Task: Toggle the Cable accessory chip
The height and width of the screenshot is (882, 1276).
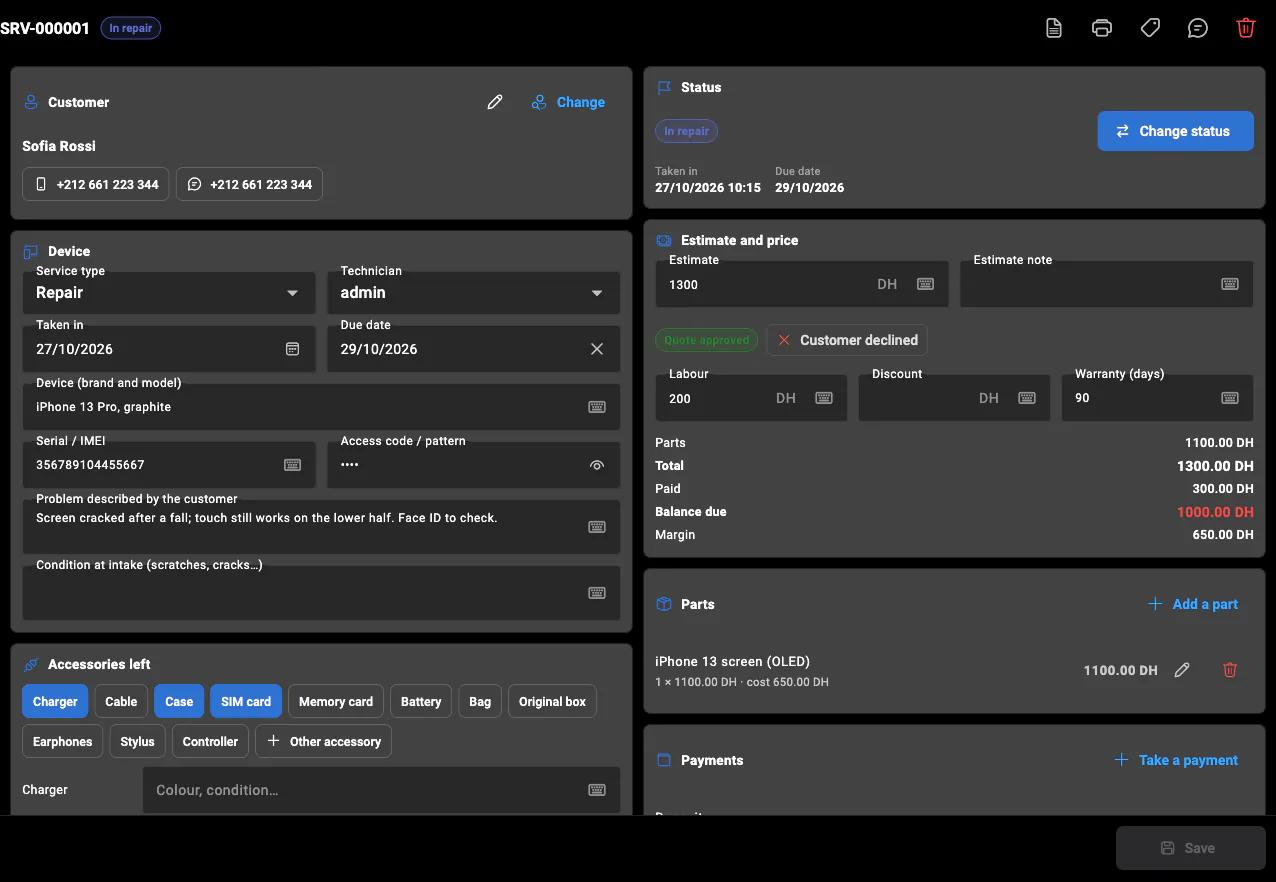Action: click(x=121, y=702)
